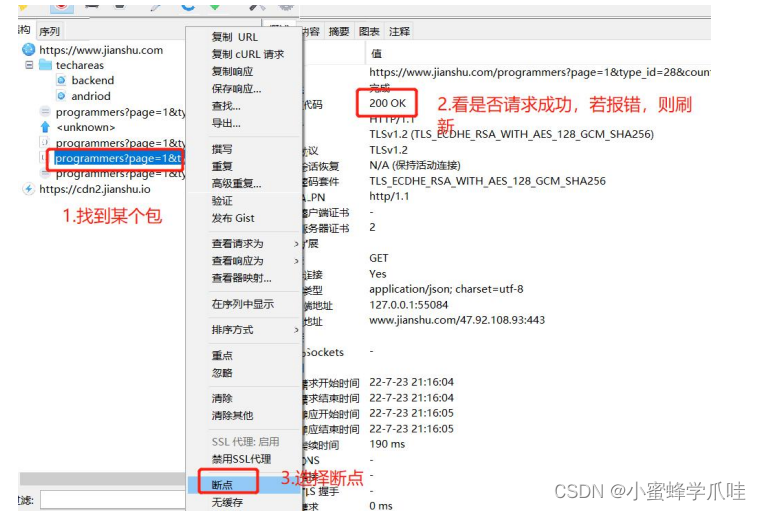Open the 注释 tab
Image resolution: width=761 pixels, height=511 pixels.
pyautogui.click(x=399, y=32)
